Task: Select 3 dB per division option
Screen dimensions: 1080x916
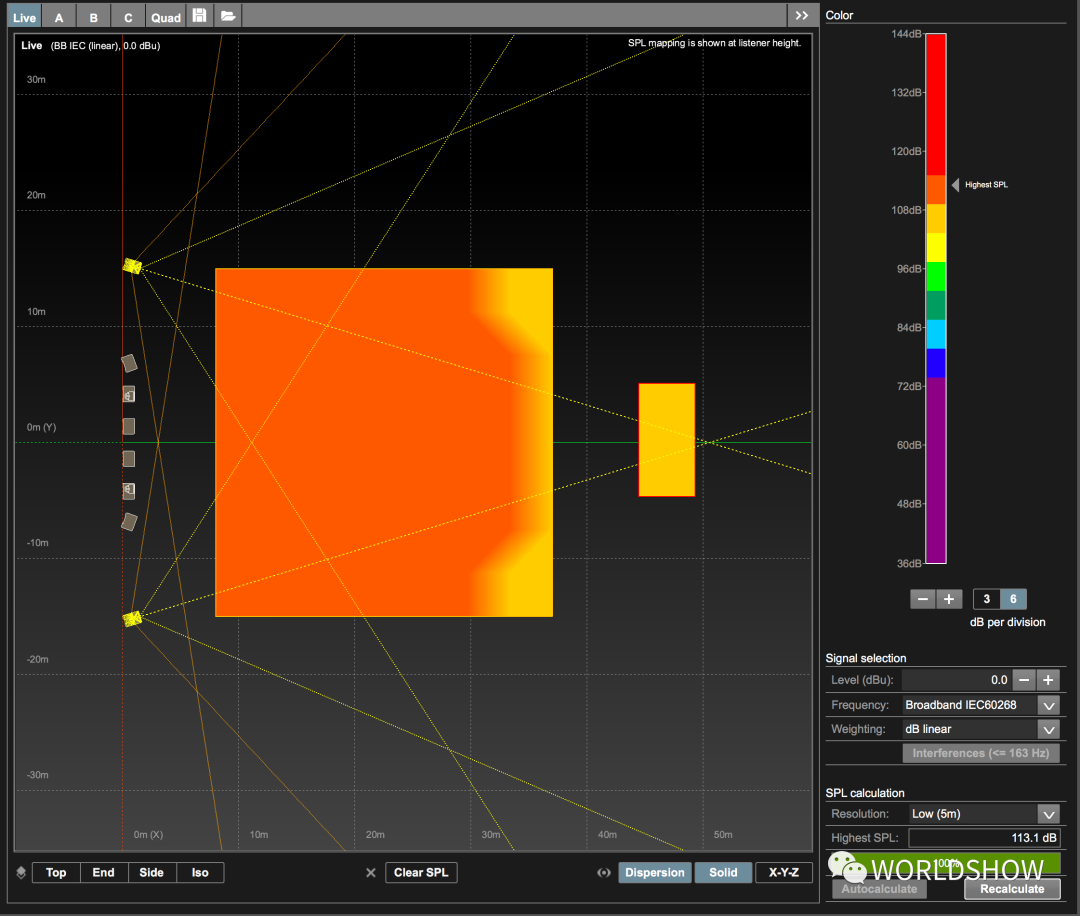Action: tap(986, 599)
